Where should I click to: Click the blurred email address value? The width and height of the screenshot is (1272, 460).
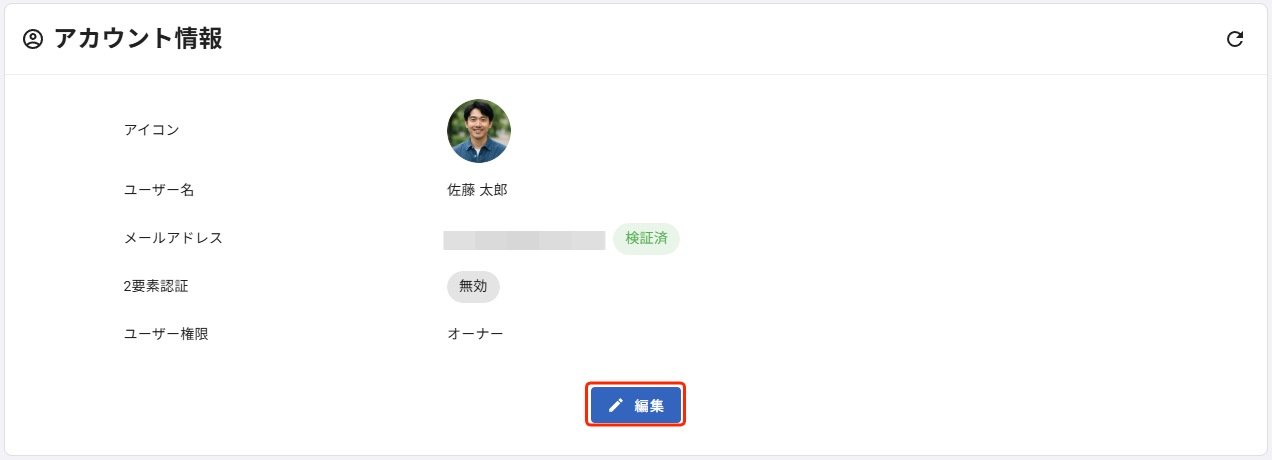(x=524, y=240)
